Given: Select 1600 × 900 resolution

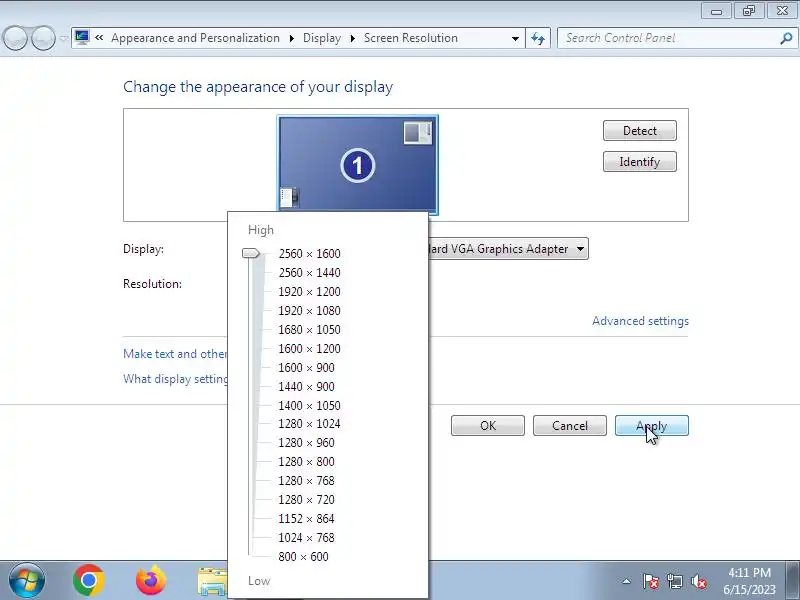Looking at the screenshot, I should pos(306,367).
